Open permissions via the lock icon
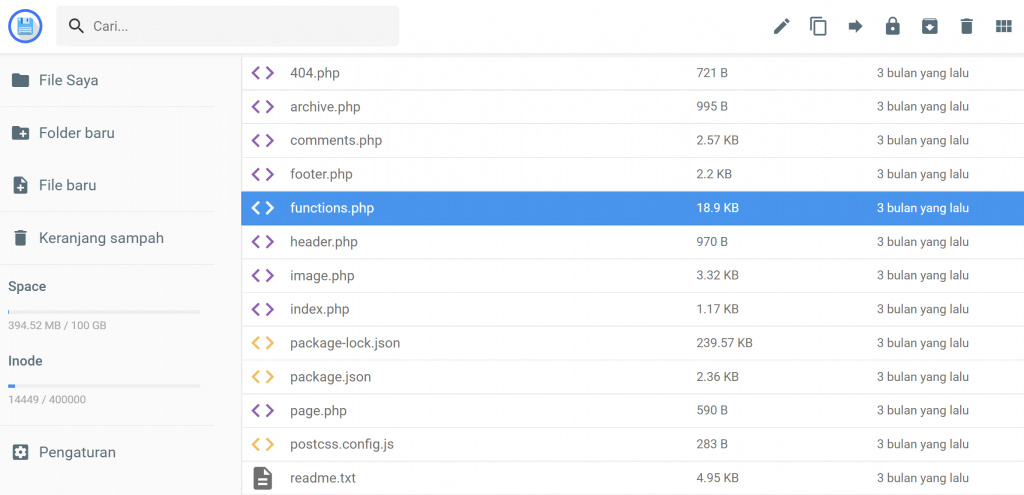 coord(892,26)
